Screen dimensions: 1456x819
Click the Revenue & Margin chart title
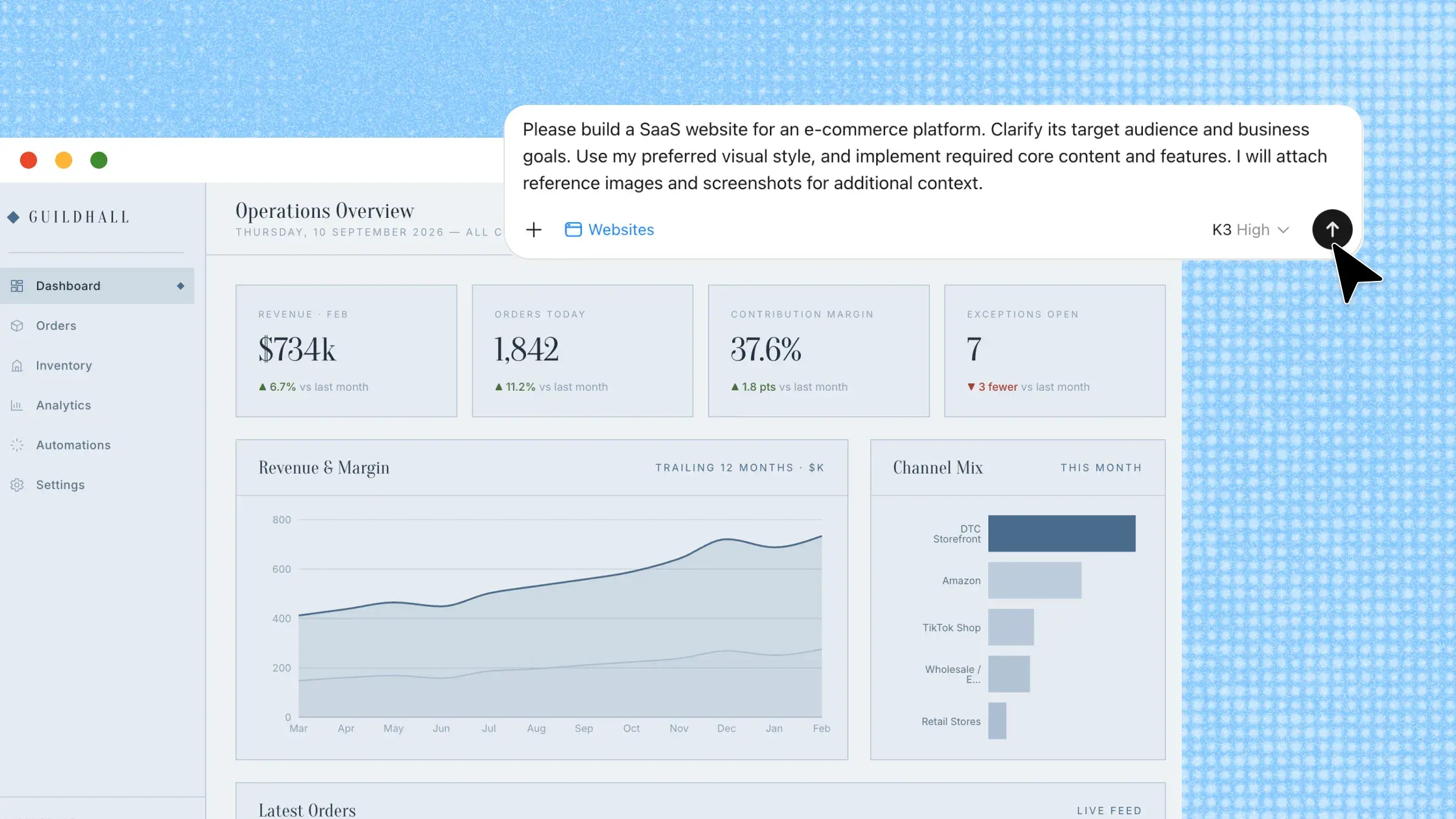324,468
